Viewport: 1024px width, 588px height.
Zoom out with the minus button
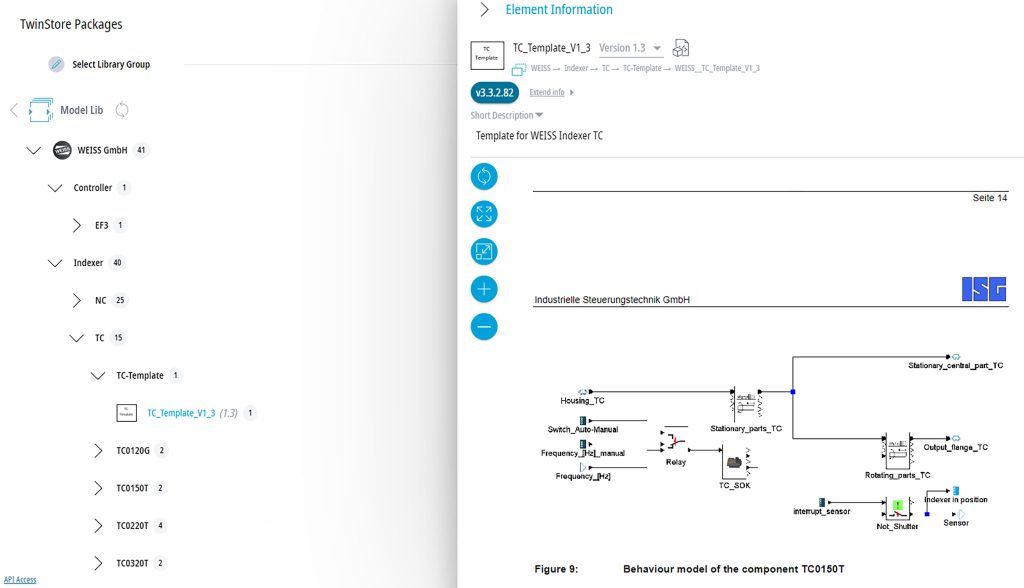click(x=484, y=326)
